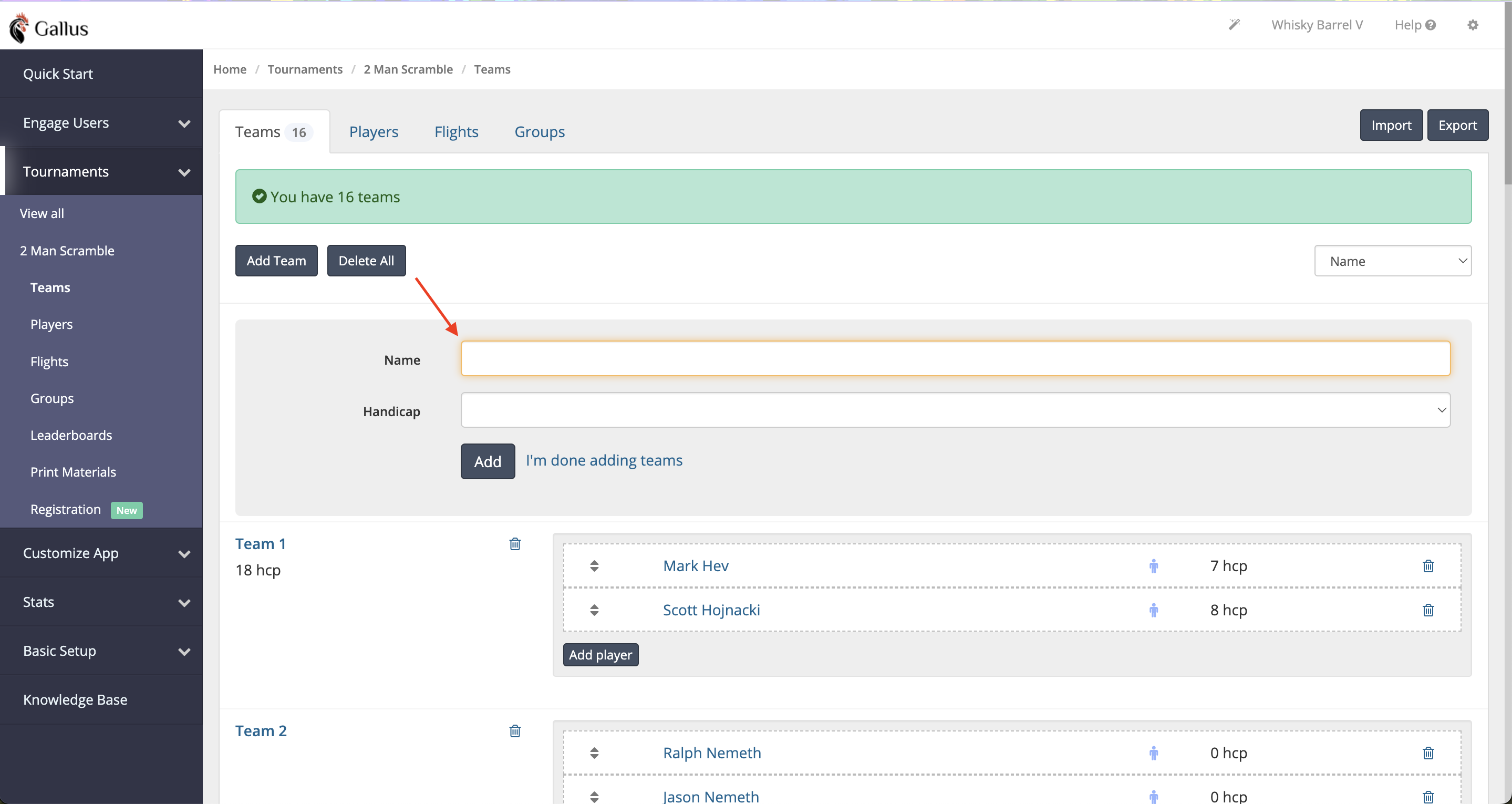Screen dimensions: 1512x804
Task: Open the settings gear icon
Action: (1473, 25)
